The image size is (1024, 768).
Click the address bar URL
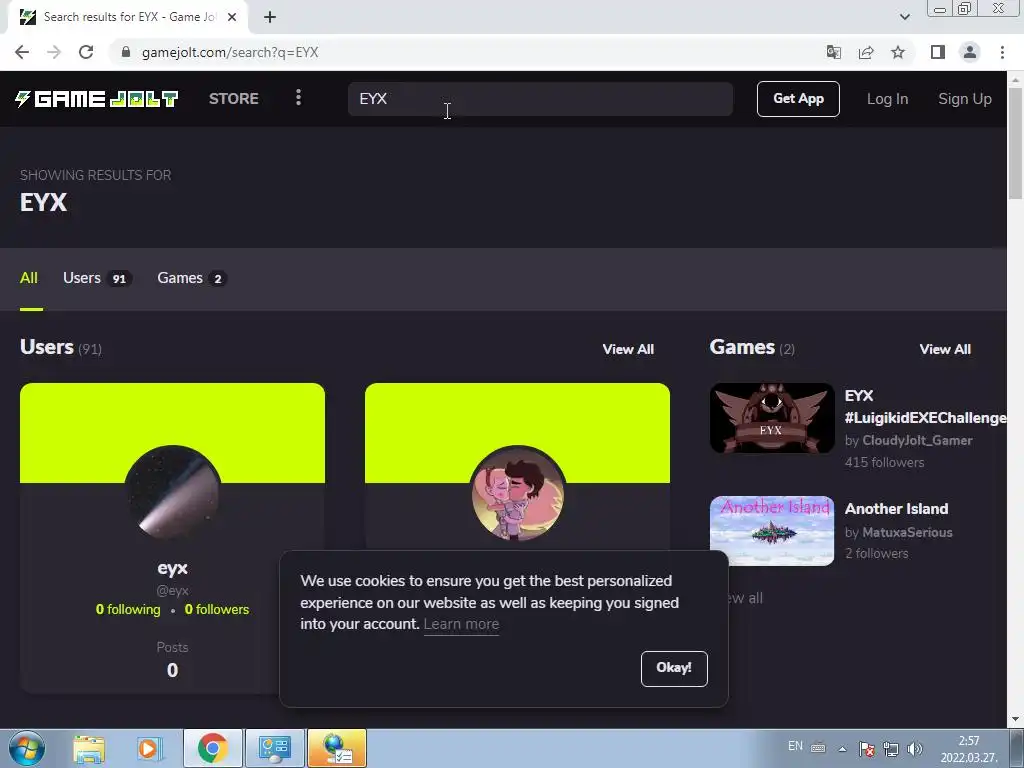230,52
